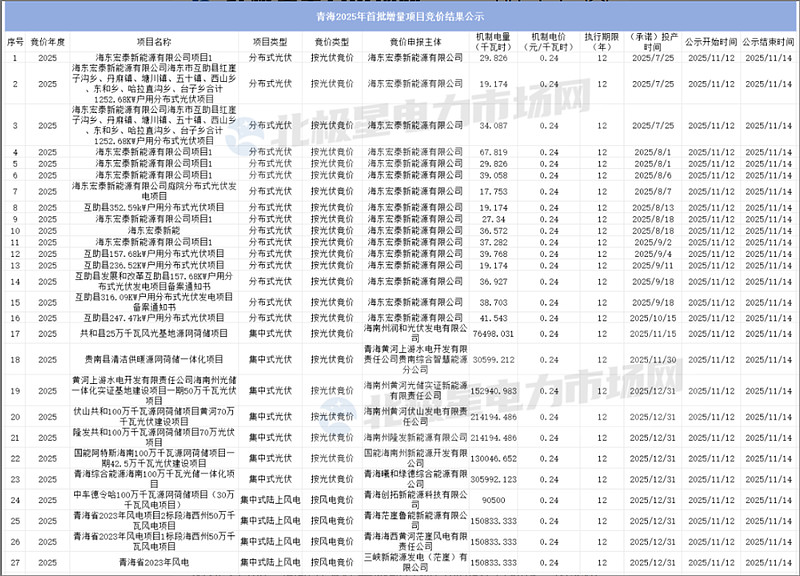800x576 pixels.
Task: Select the short project name 海东宏泰新能 in row 10
Action: click(x=154, y=231)
